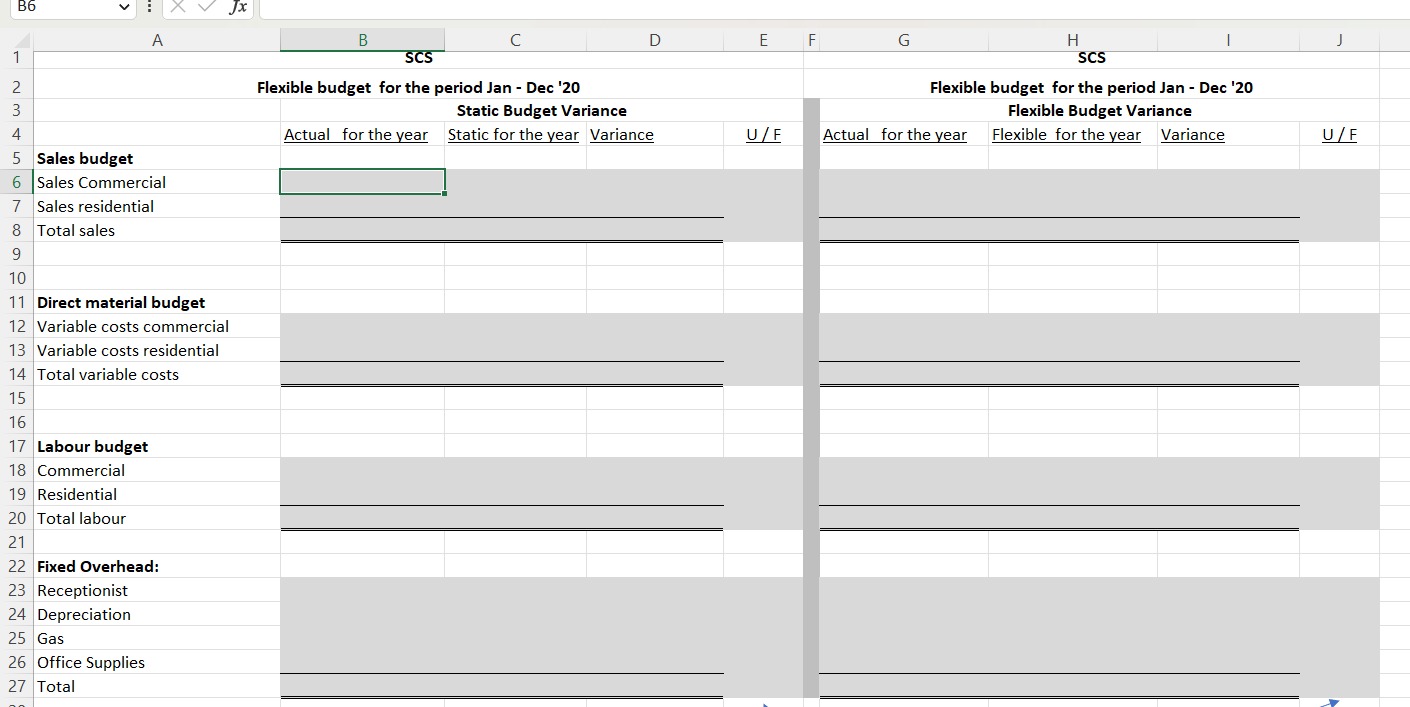Open the Name Box dropdown arrow
This screenshot has height=707, width=1410.
[x=125, y=10]
